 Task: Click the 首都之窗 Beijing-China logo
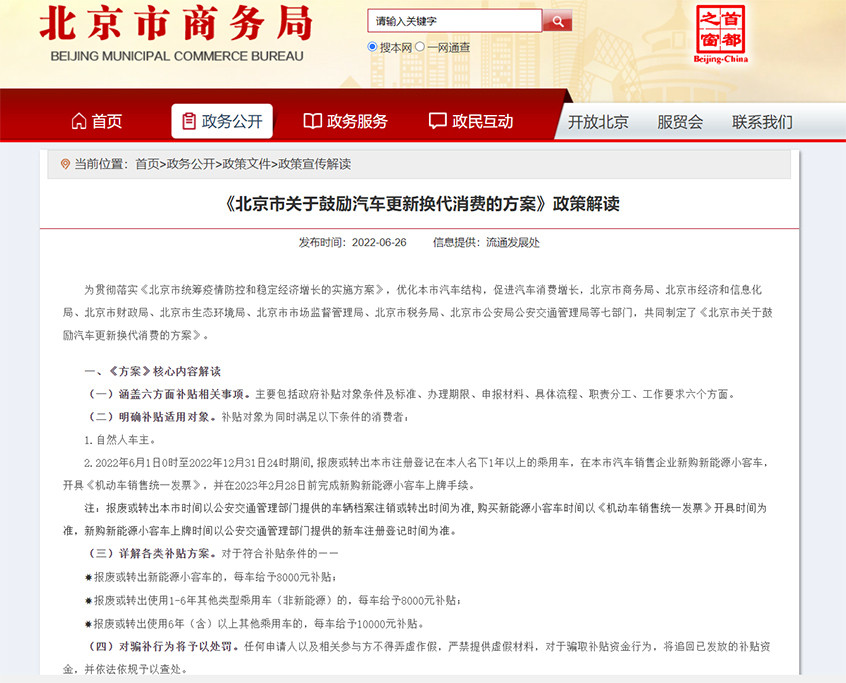[x=720, y=34]
